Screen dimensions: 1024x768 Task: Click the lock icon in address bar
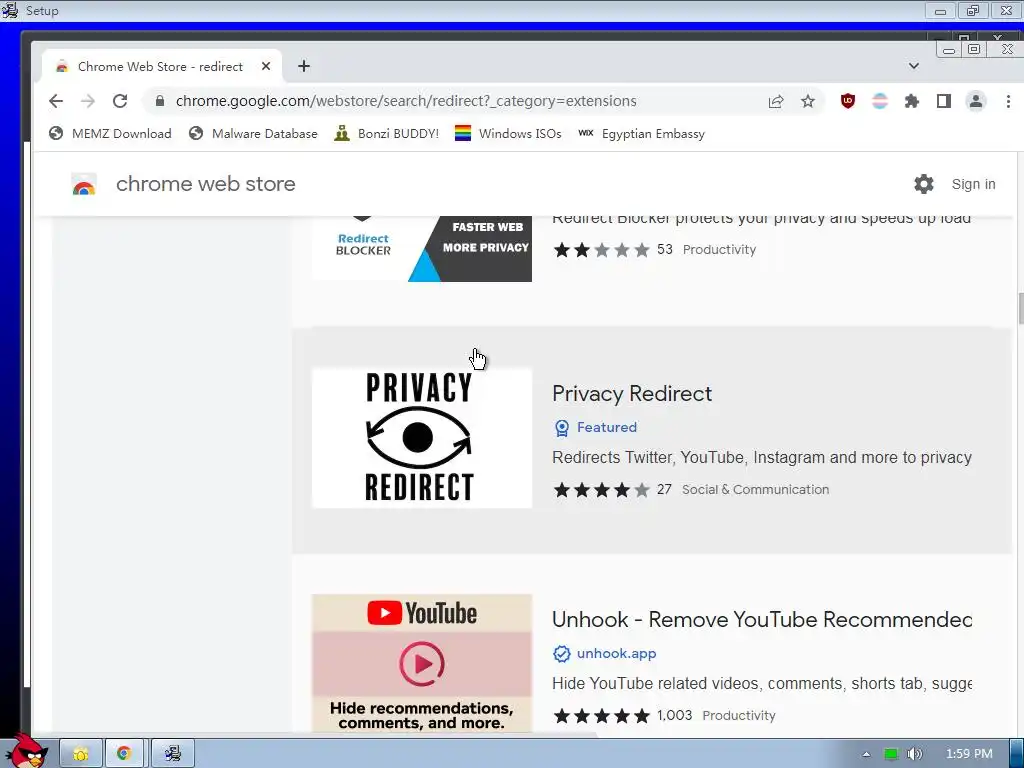point(160,101)
